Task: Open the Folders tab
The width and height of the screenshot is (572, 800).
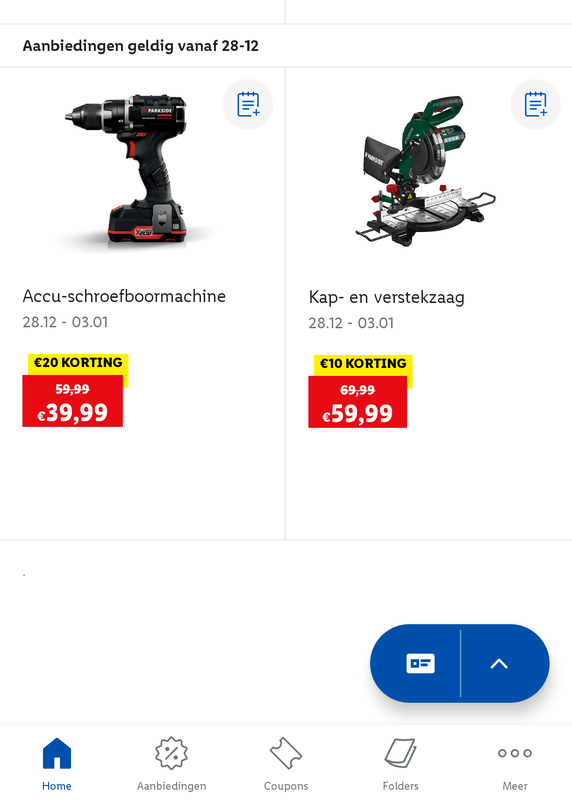Action: coord(401,763)
